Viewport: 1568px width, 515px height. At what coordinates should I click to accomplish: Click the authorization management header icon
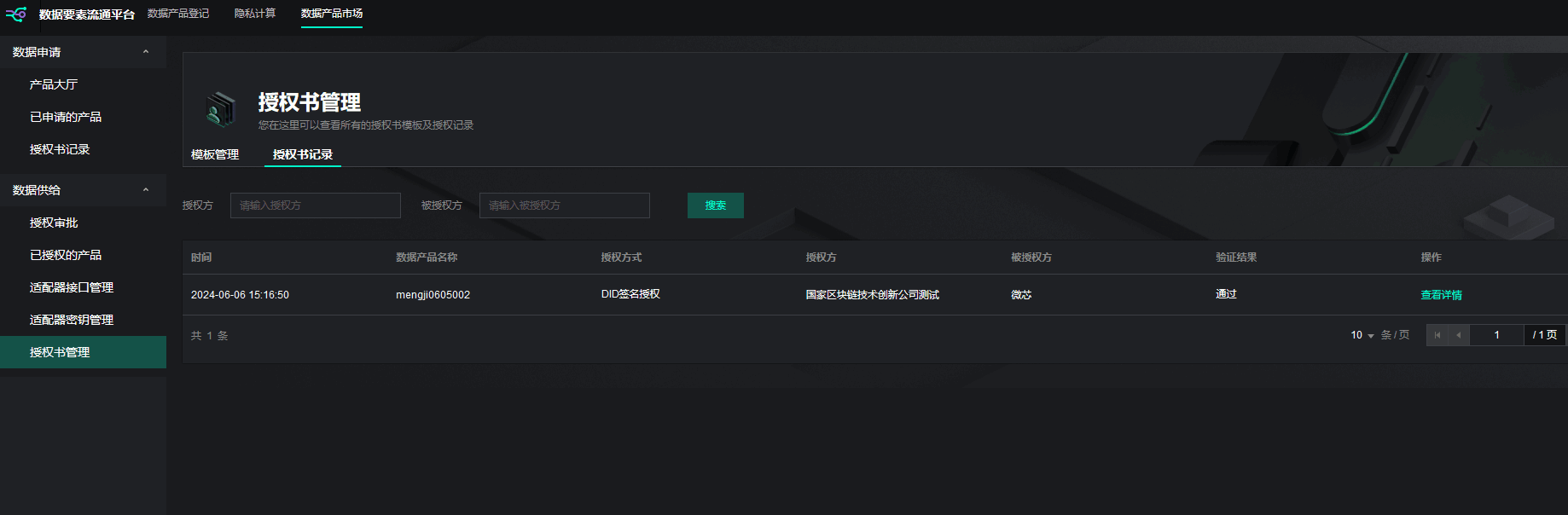[x=220, y=110]
